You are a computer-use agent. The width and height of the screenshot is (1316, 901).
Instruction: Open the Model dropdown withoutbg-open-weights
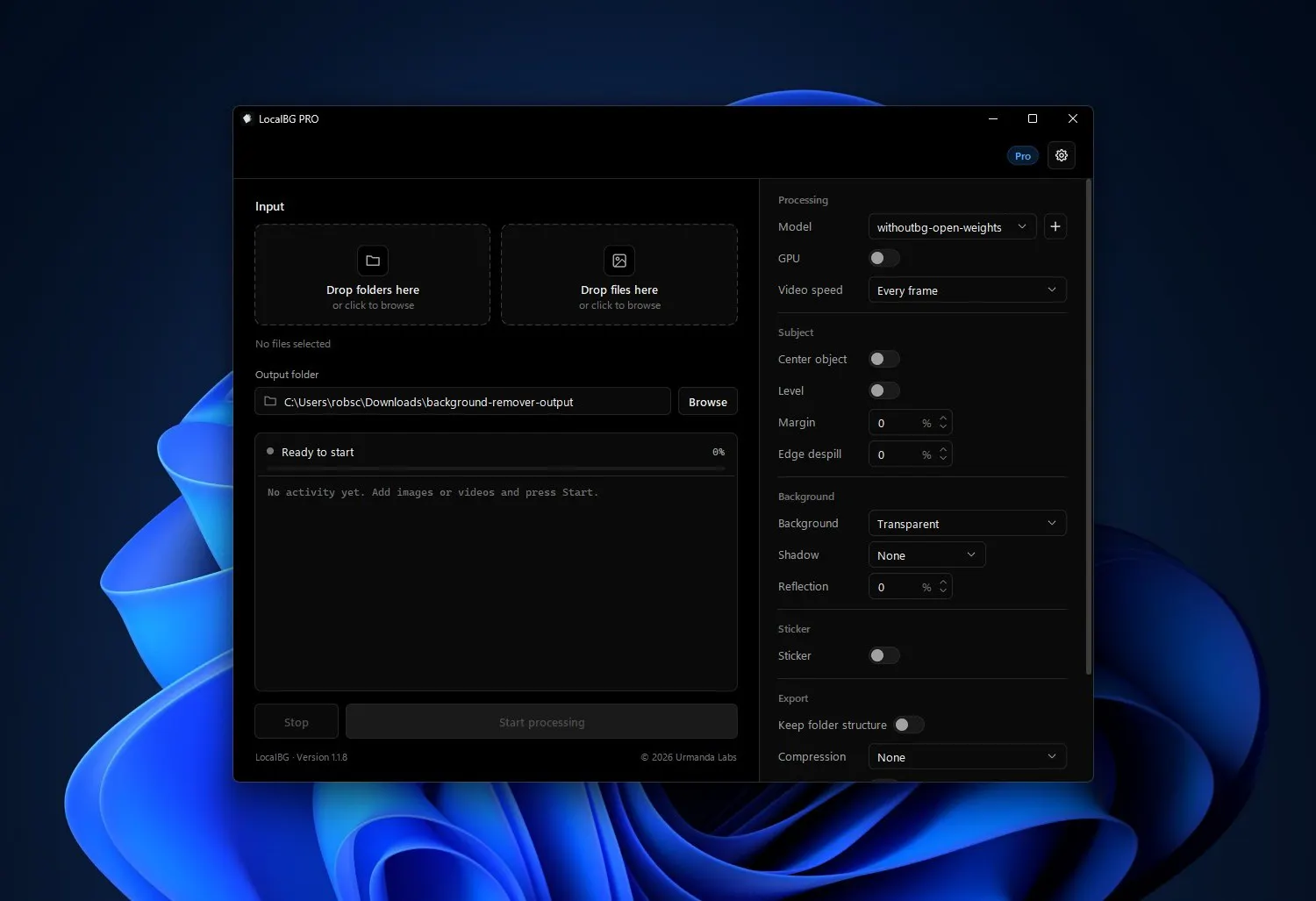coord(952,226)
